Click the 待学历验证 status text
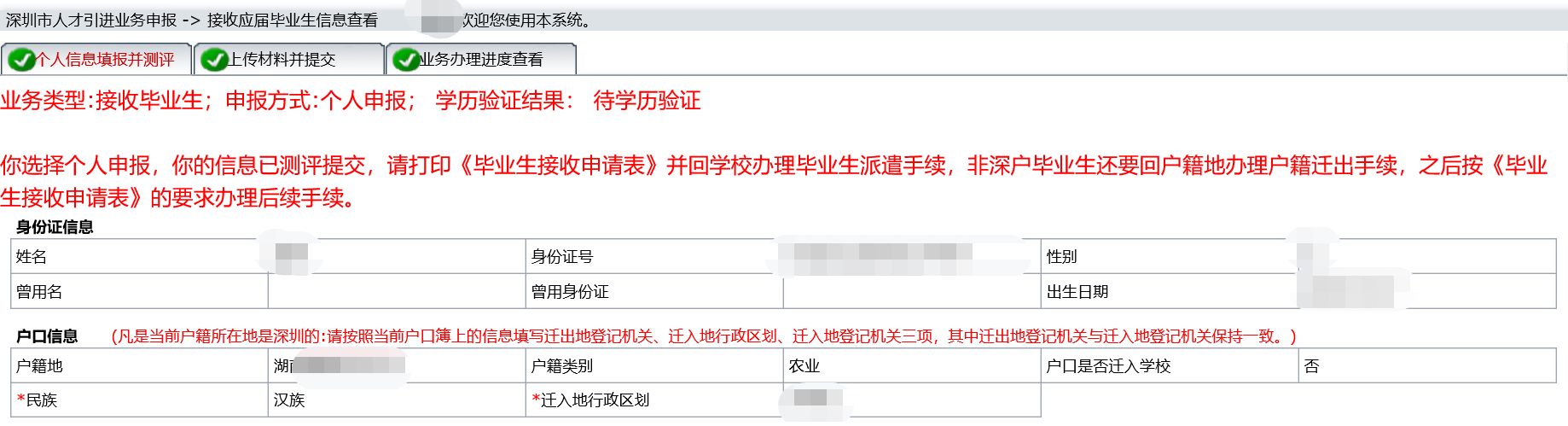The height and width of the screenshot is (426, 1568). (647, 101)
